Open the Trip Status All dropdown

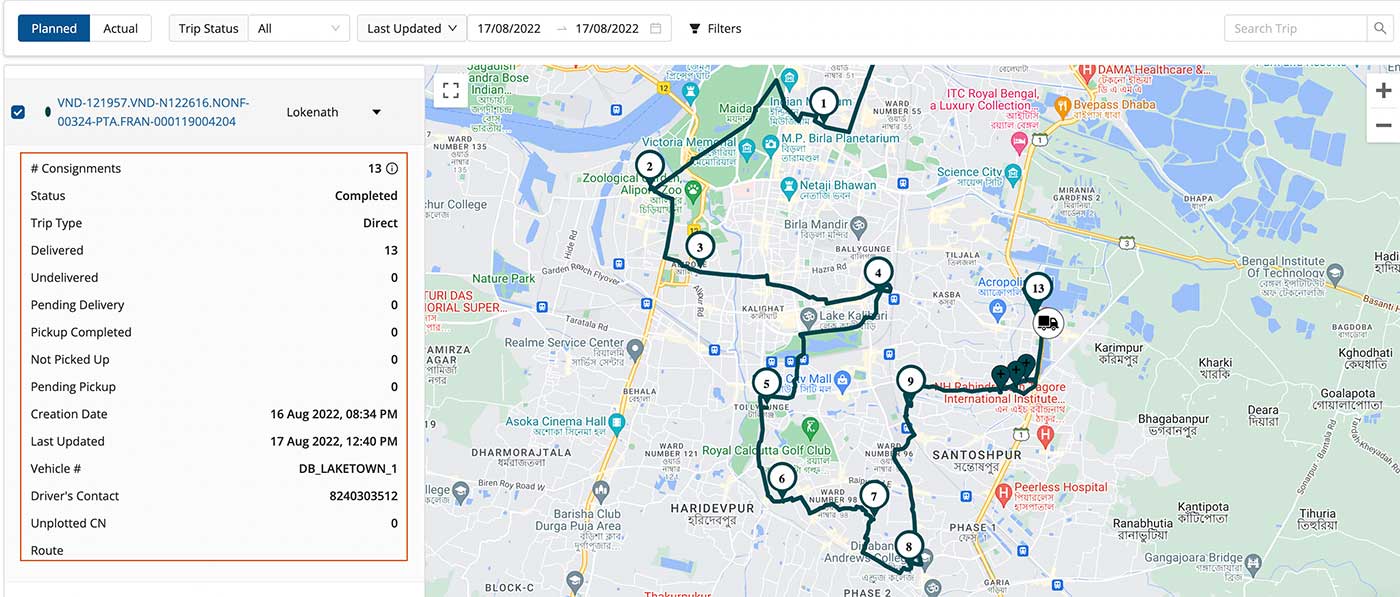[298, 28]
